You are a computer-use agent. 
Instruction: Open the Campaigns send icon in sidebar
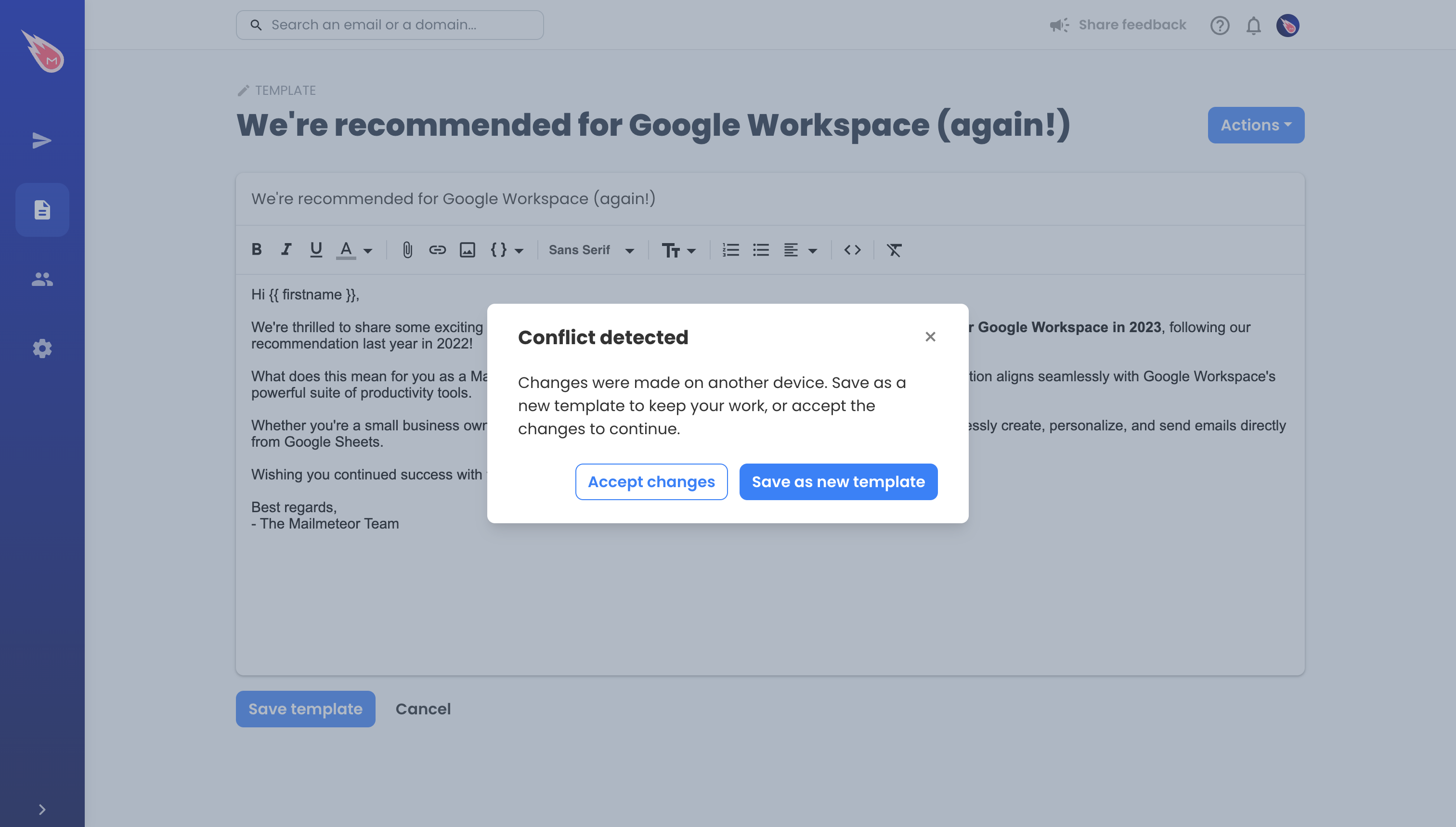(42, 140)
